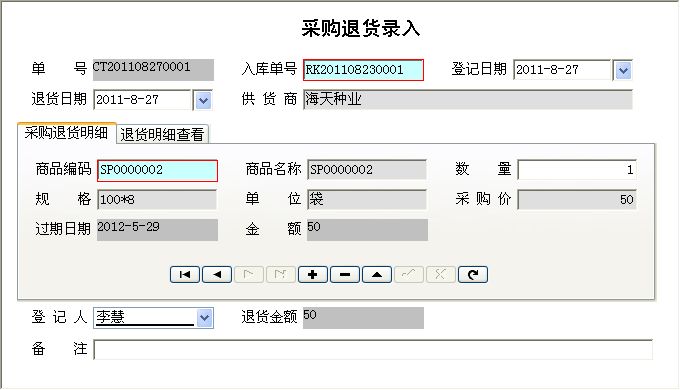Click the 退货金额 field showing 50
Image resolution: width=680 pixels, height=390 pixels.
pos(363,318)
